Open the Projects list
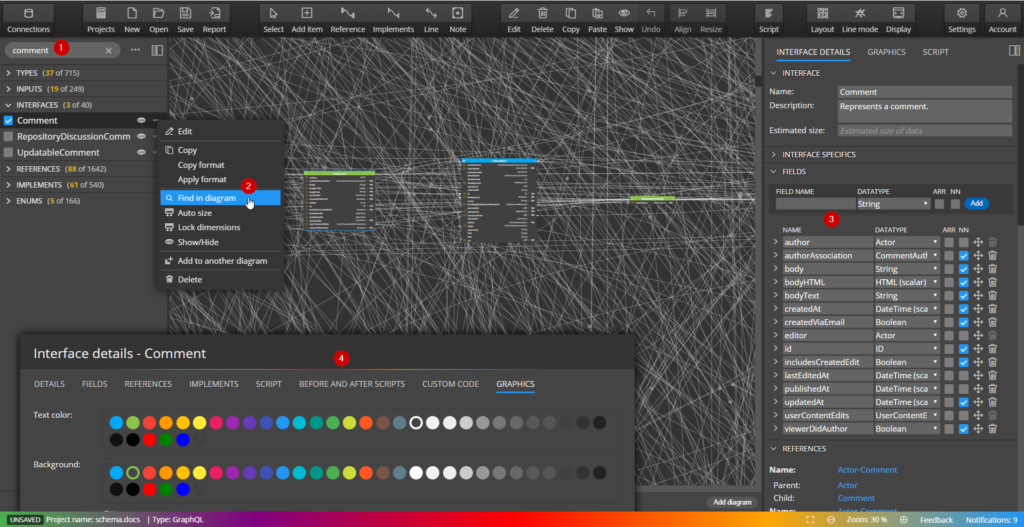The width and height of the screenshot is (1024, 527). [x=101, y=20]
